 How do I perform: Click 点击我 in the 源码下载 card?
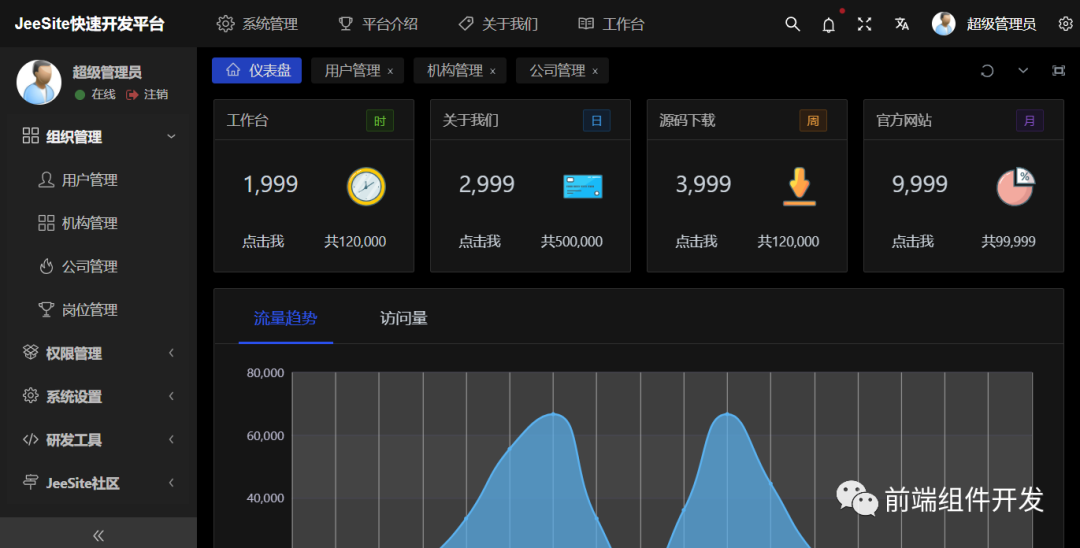[696, 242]
